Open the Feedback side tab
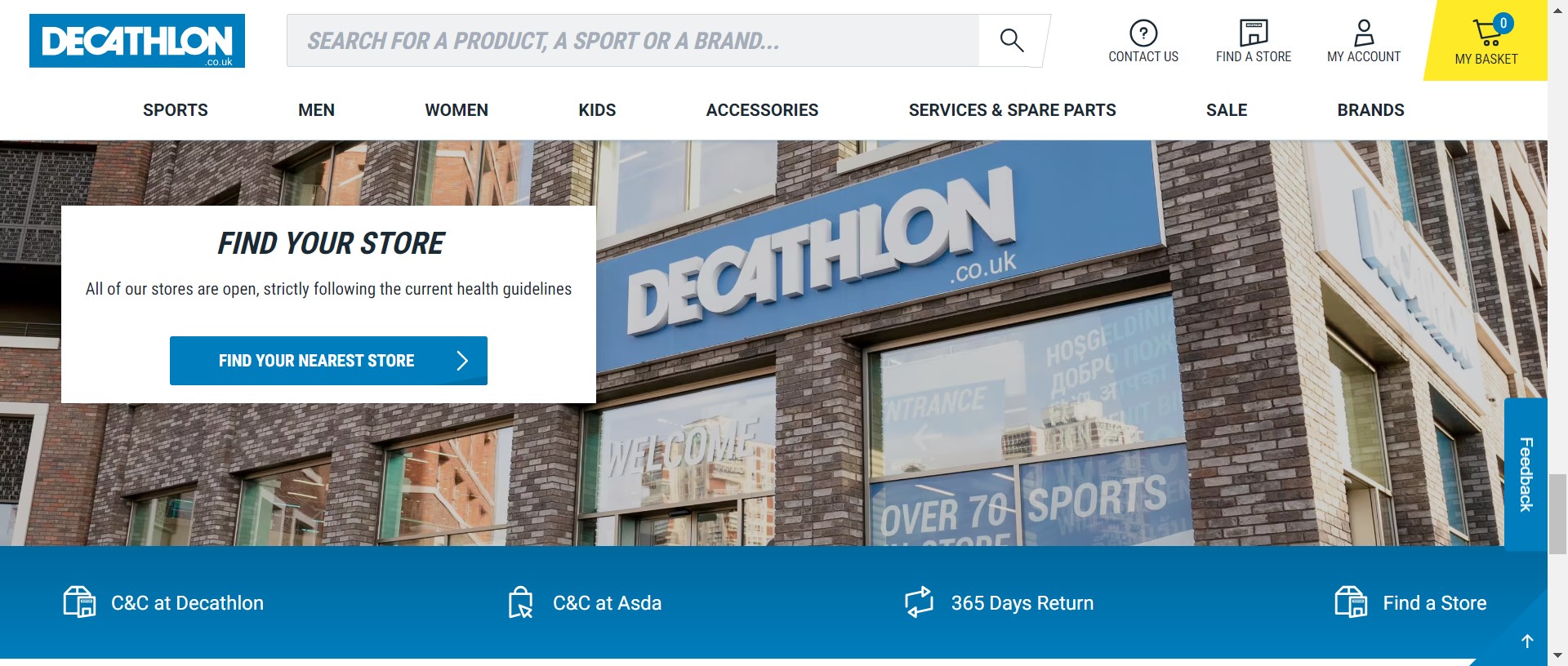Image resolution: width=1568 pixels, height=666 pixels. click(x=1526, y=475)
